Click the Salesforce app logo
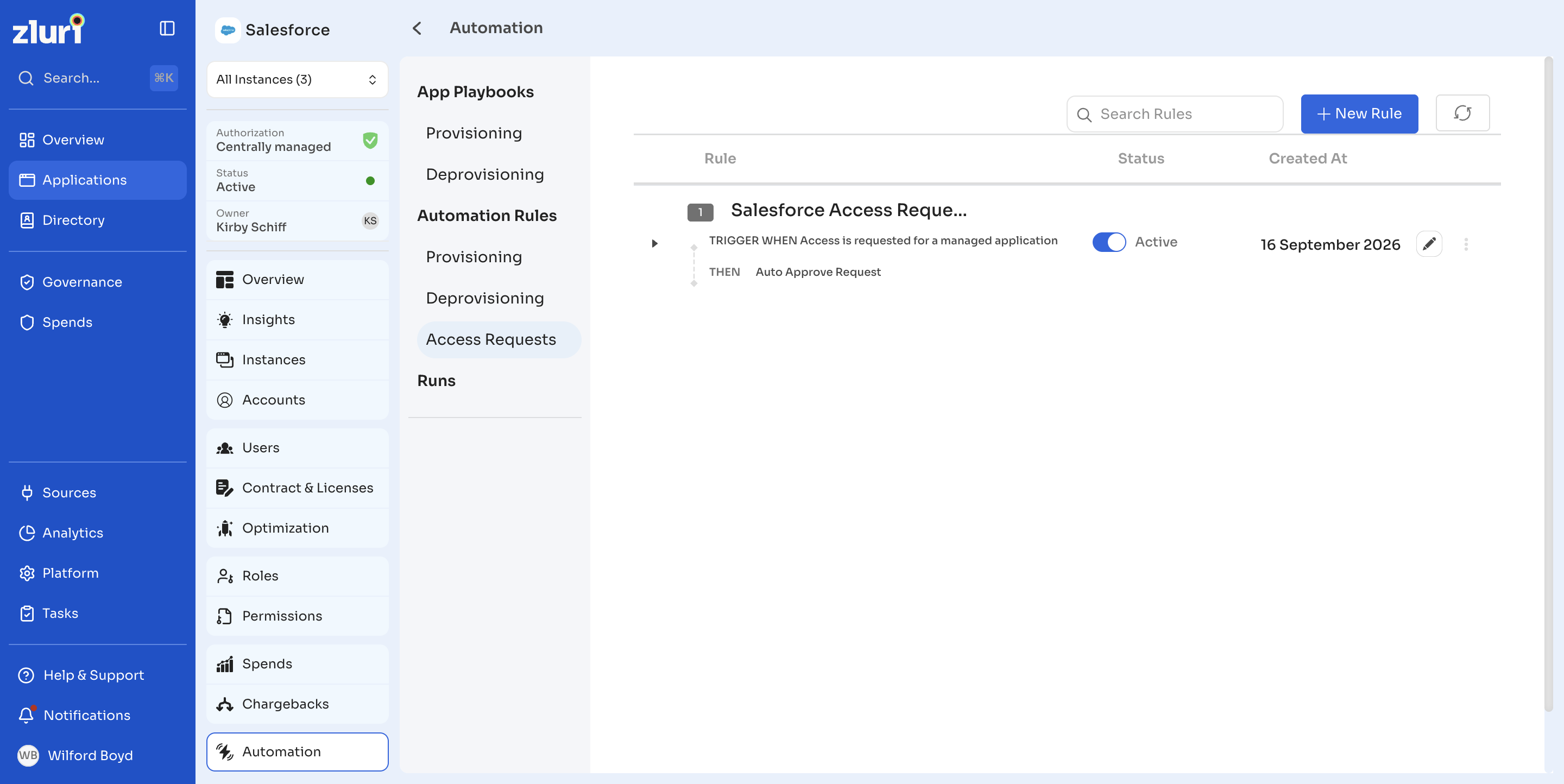This screenshot has width=1564, height=784. click(228, 30)
